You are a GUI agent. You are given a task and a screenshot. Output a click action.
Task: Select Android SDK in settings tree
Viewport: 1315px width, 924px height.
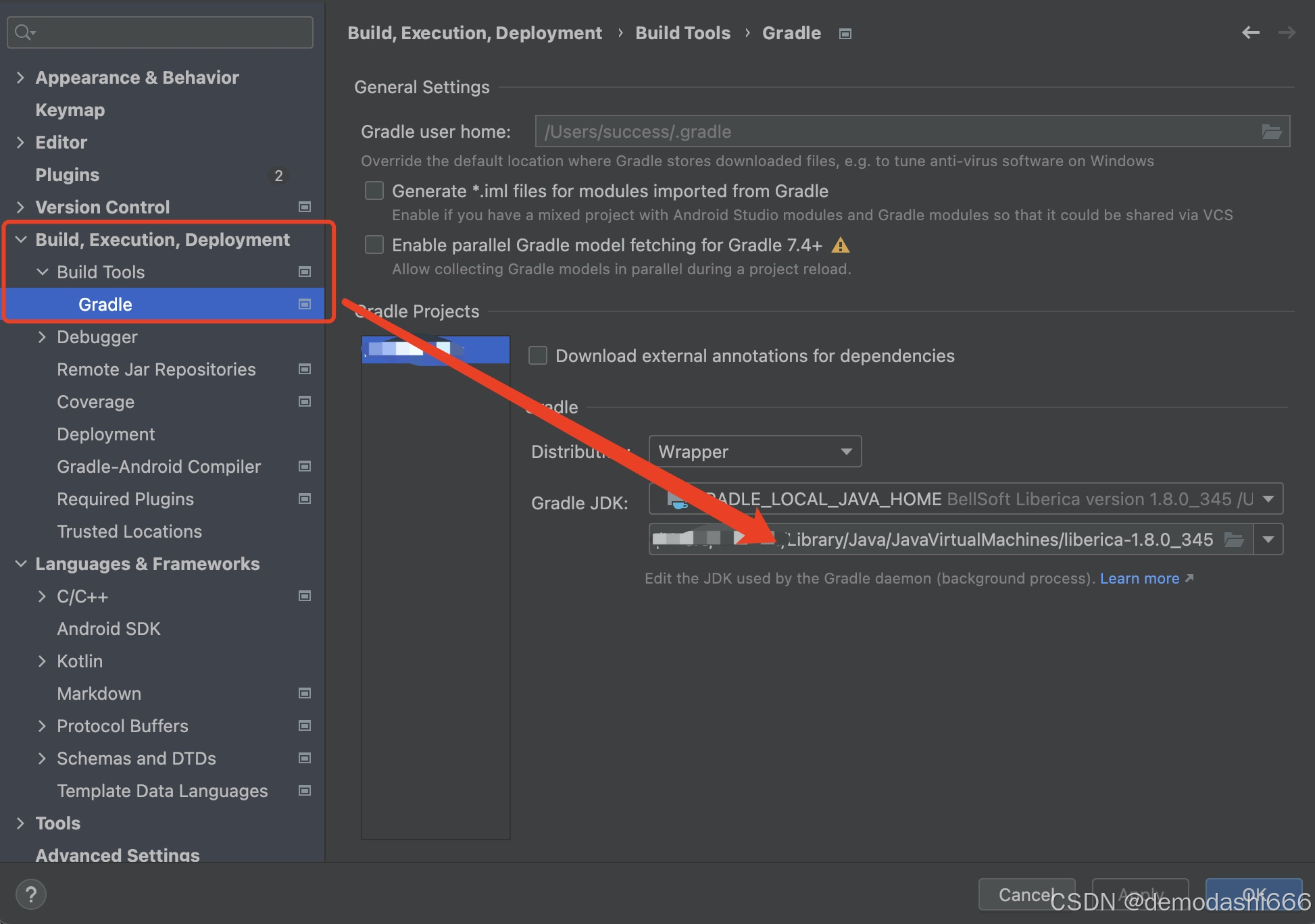pyautogui.click(x=108, y=629)
